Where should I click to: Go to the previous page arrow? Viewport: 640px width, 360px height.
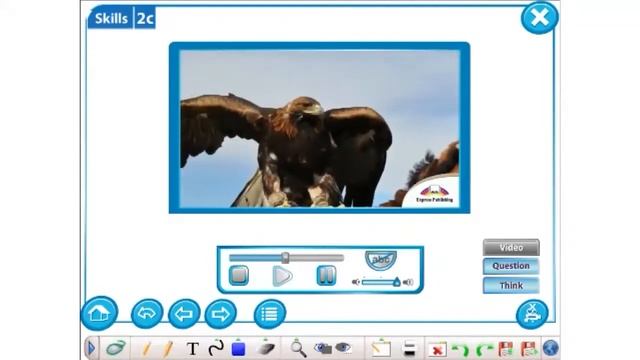click(x=184, y=314)
